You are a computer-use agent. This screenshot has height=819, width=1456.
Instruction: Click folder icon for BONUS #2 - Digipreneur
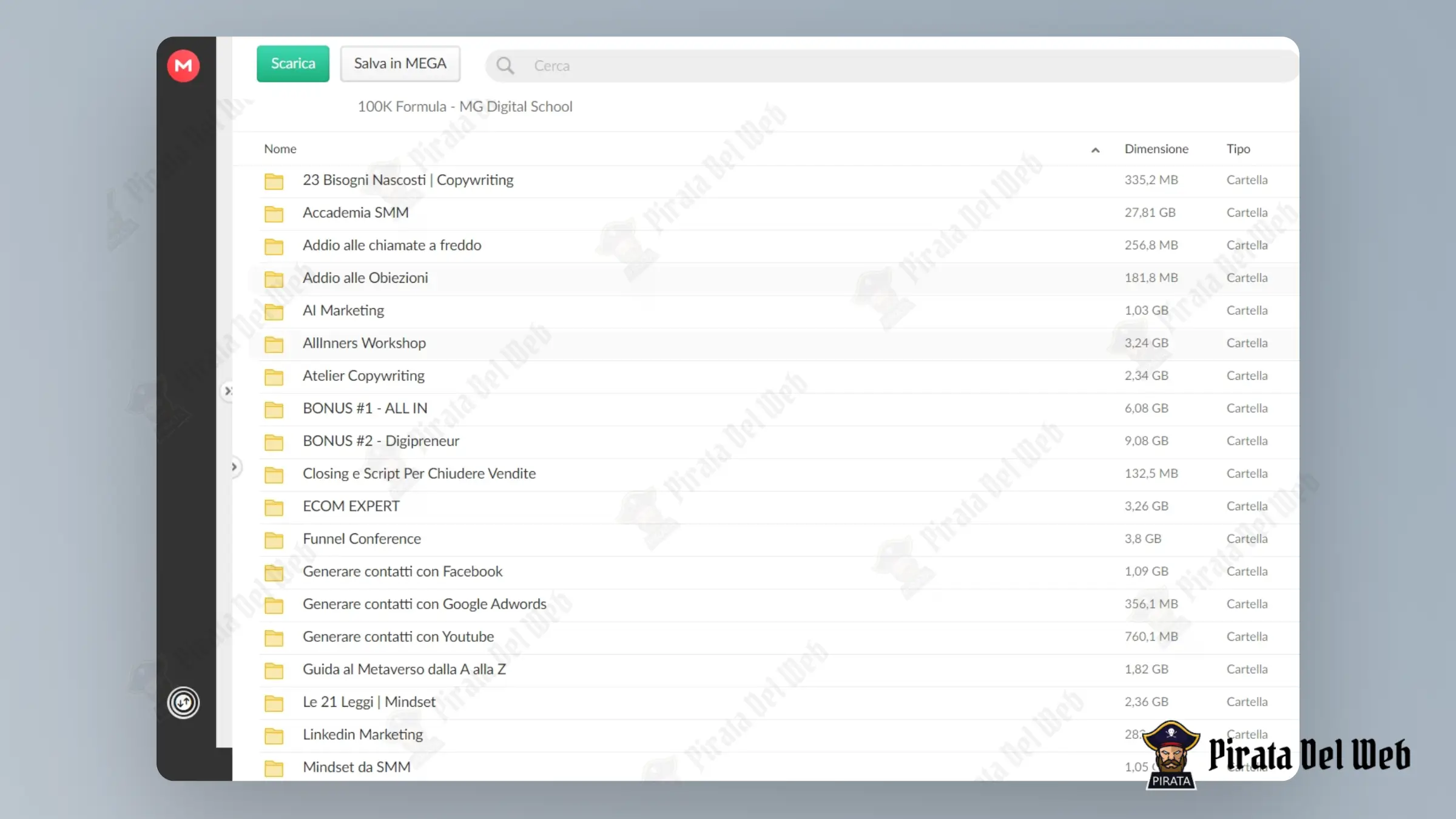pyautogui.click(x=274, y=442)
